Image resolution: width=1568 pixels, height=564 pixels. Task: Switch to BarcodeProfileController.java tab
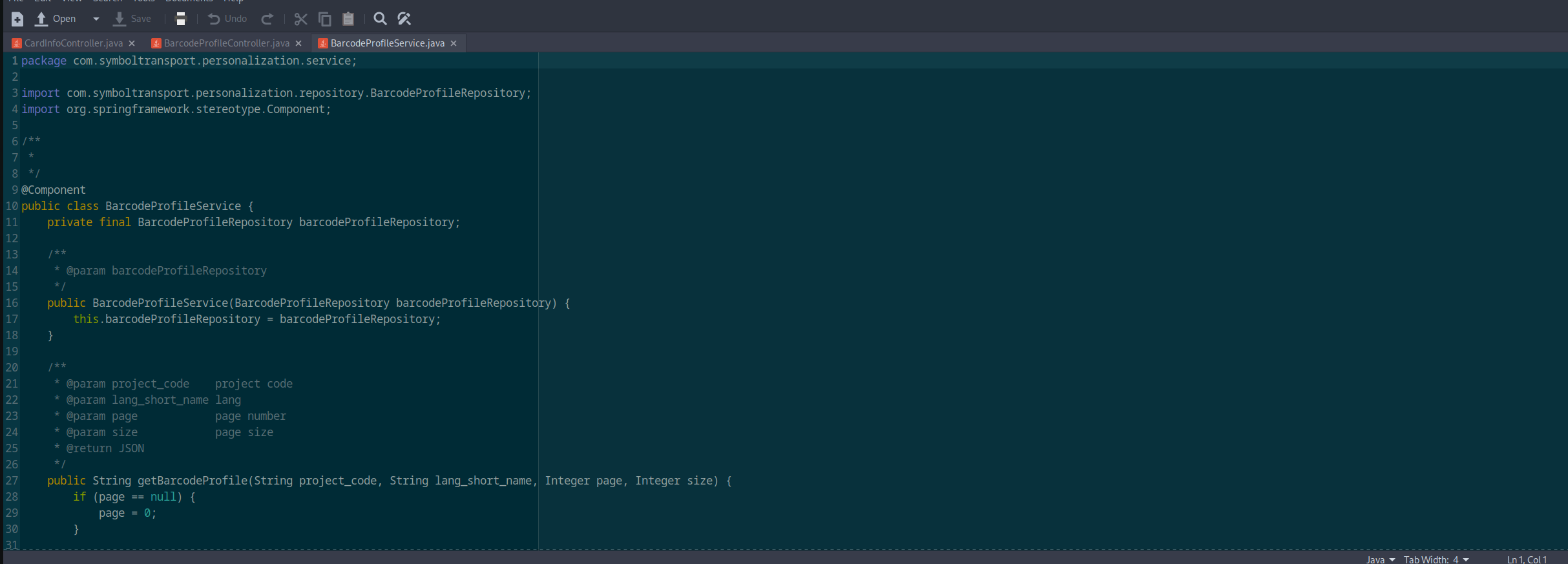pos(226,43)
